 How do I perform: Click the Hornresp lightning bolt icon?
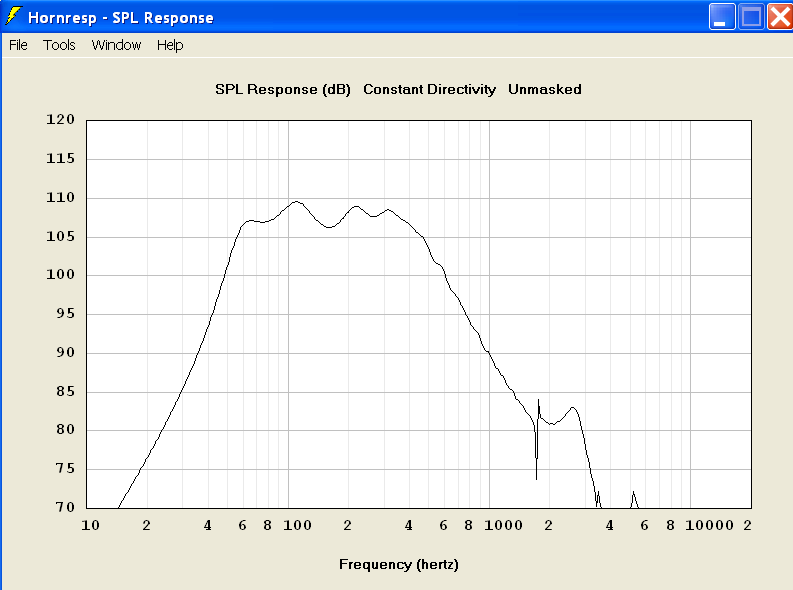14,16
